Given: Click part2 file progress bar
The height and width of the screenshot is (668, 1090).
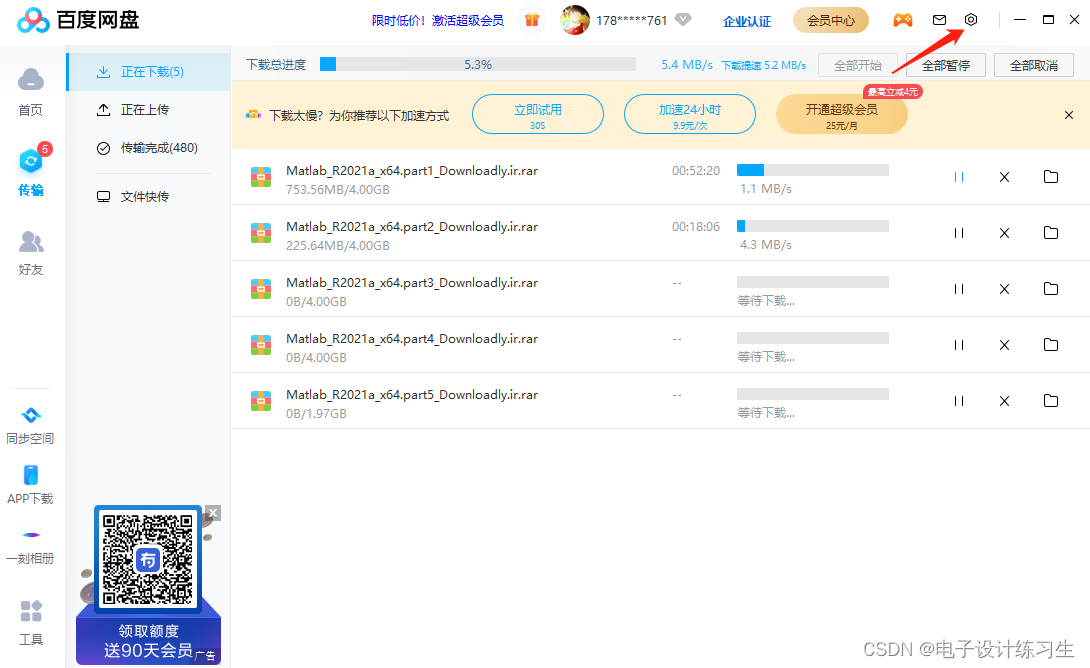Looking at the screenshot, I should (x=813, y=226).
